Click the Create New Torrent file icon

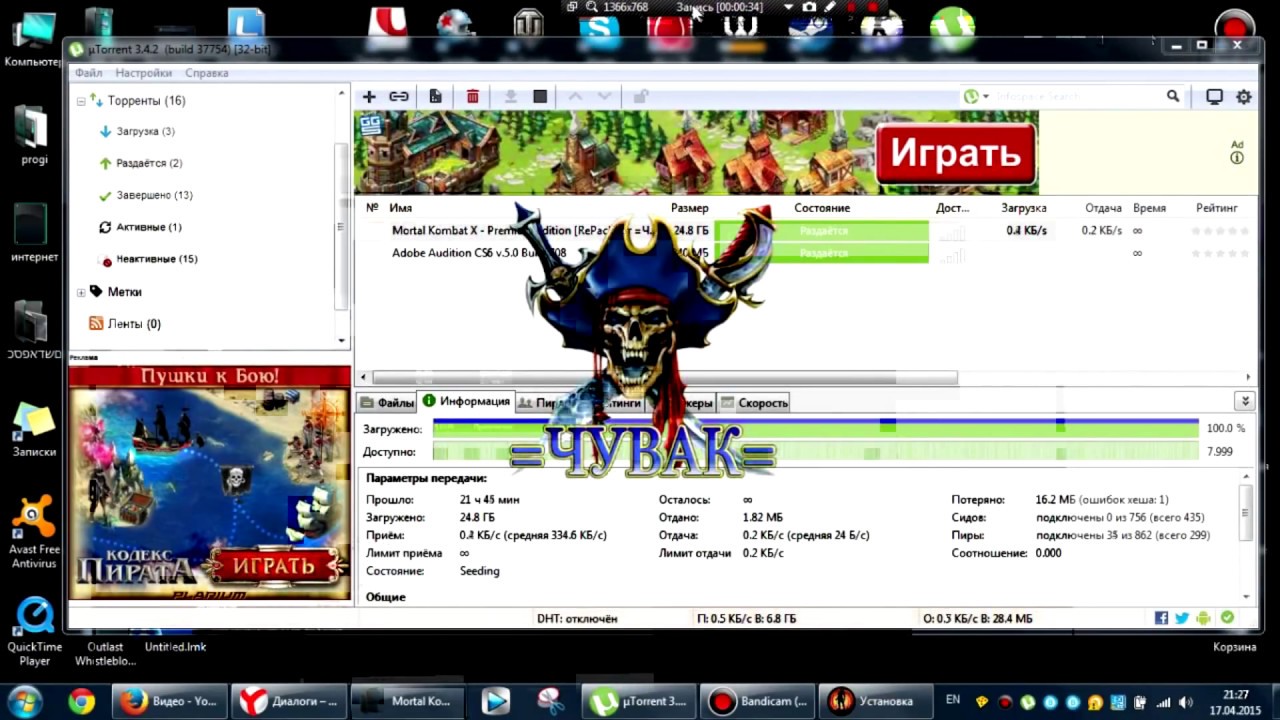coord(435,96)
